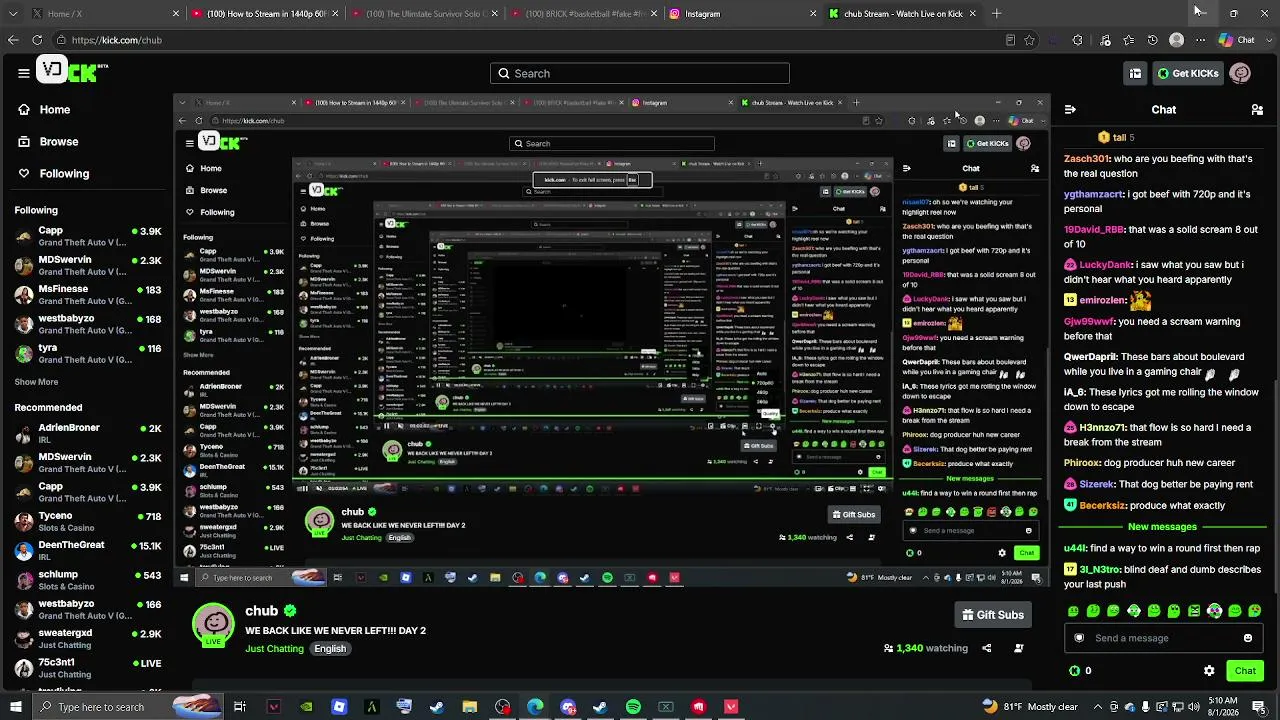Open the Home page in Kick sidebar
This screenshot has height=720, width=1280.
click(45, 110)
